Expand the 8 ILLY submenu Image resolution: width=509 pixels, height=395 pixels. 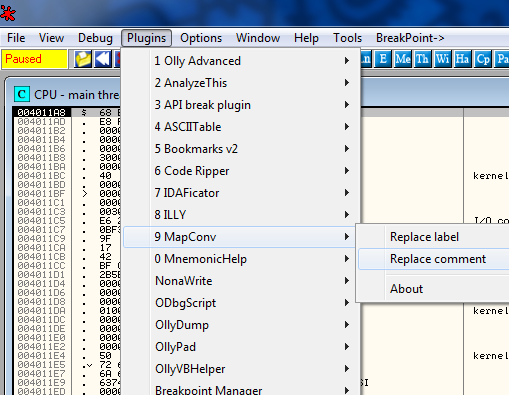click(239, 215)
